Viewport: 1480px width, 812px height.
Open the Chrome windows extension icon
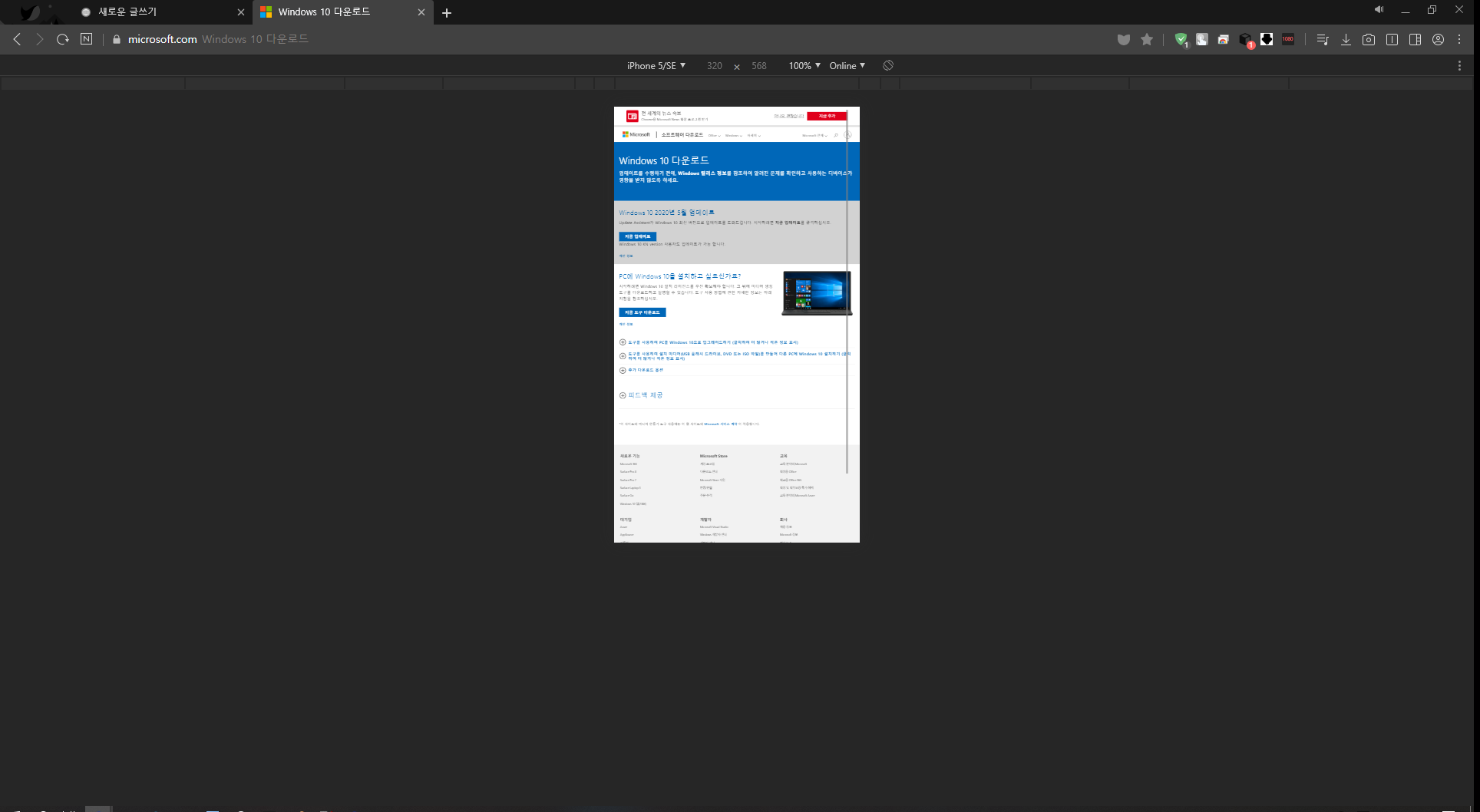[1224, 40]
